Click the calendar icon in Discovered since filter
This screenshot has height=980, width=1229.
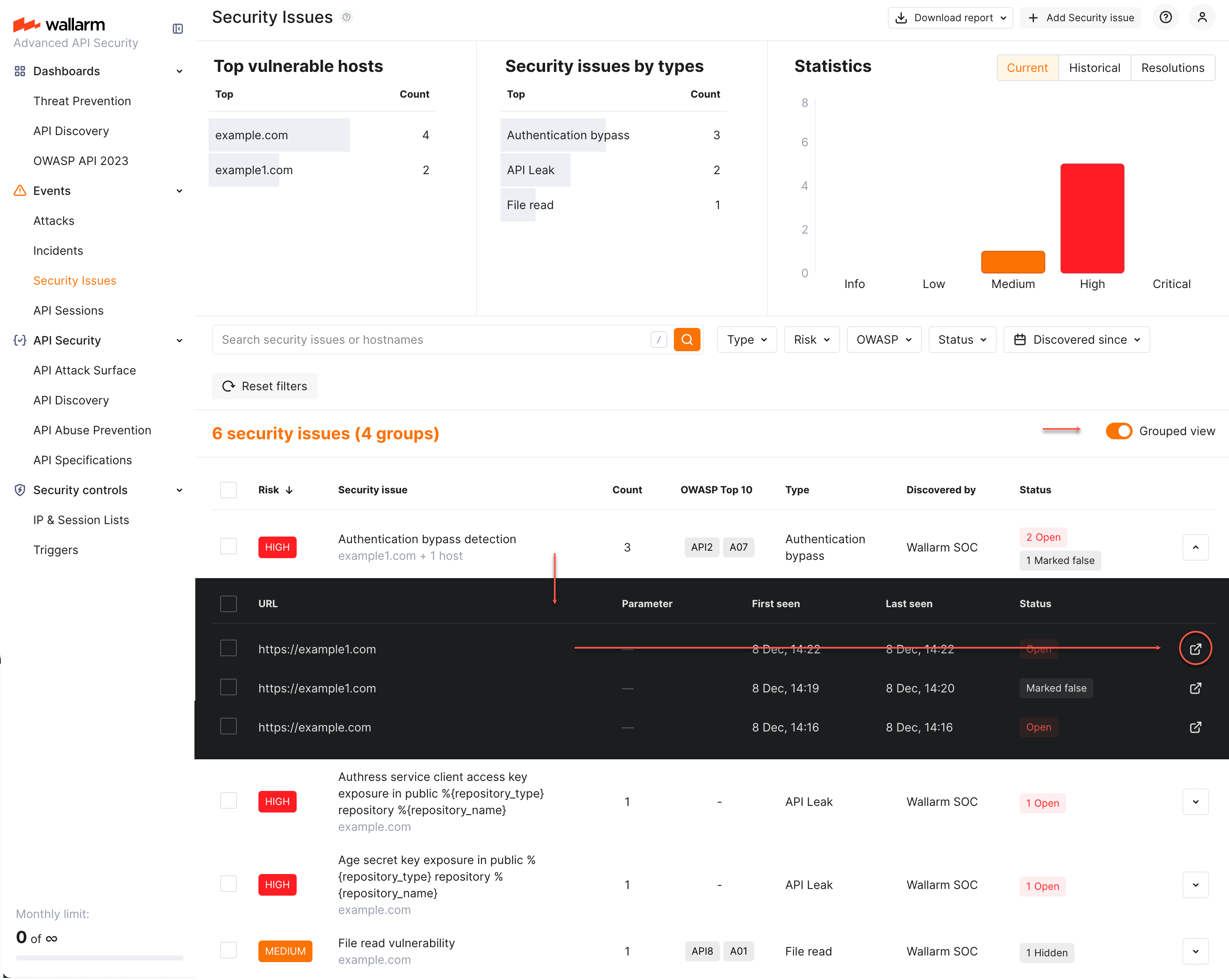tap(1021, 339)
